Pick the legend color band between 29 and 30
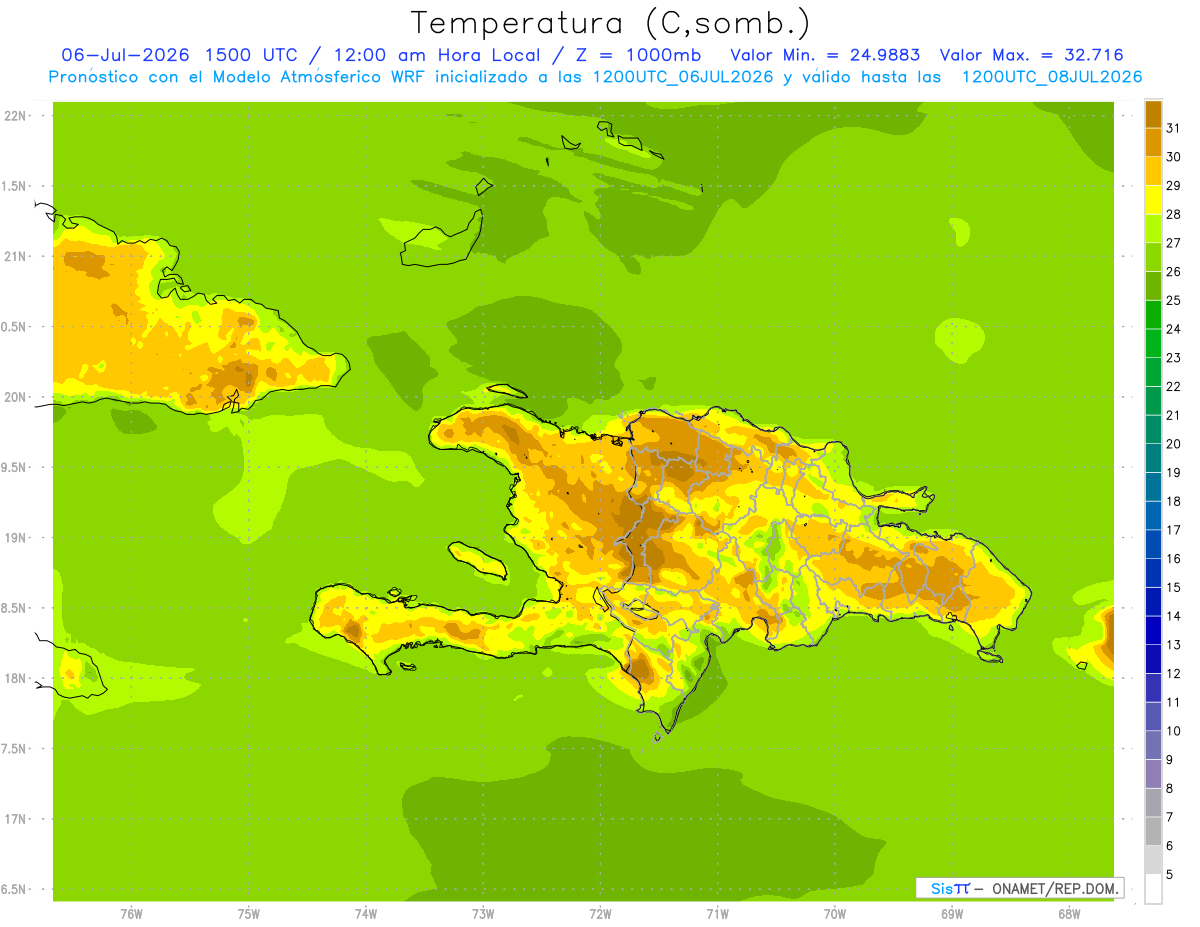1200x927 pixels. click(x=1153, y=171)
